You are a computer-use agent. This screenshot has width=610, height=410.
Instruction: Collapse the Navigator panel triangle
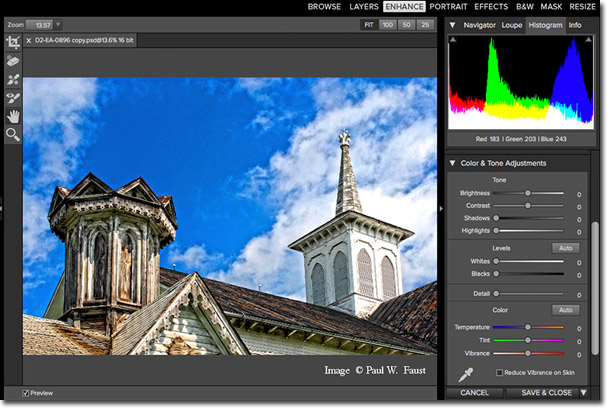click(452, 25)
